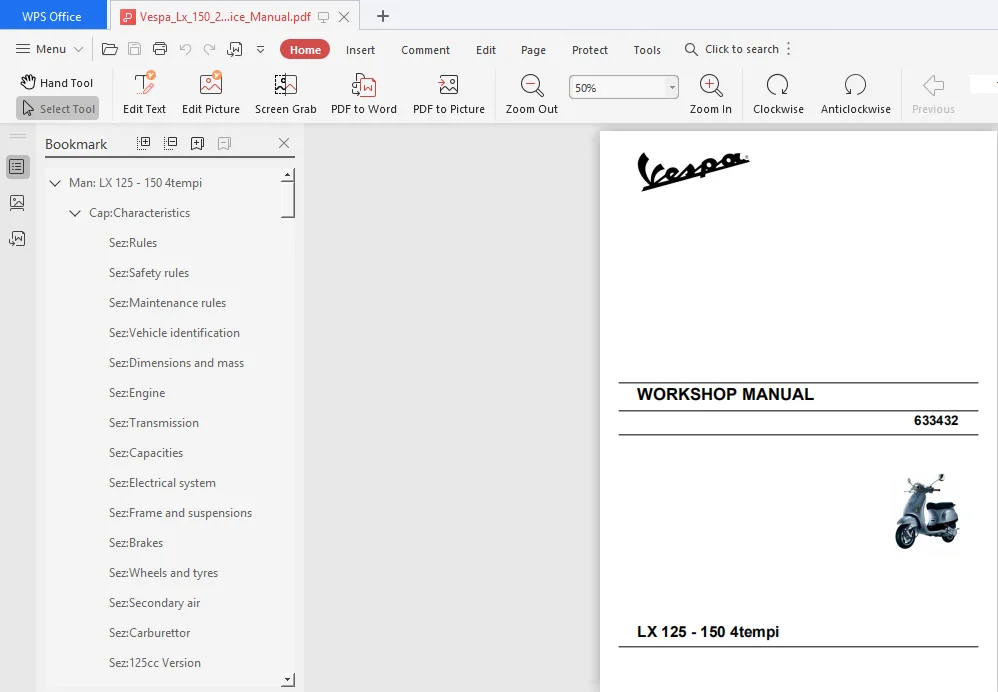
Task: Click the Edit Text tool
Action: point(144,93)
